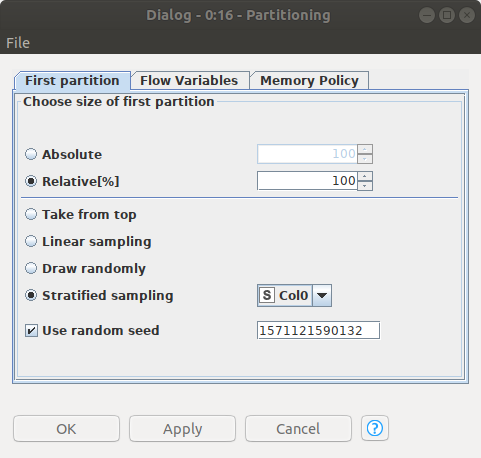Decrease the Relative[%] value with down arrow

pos(365,185)
